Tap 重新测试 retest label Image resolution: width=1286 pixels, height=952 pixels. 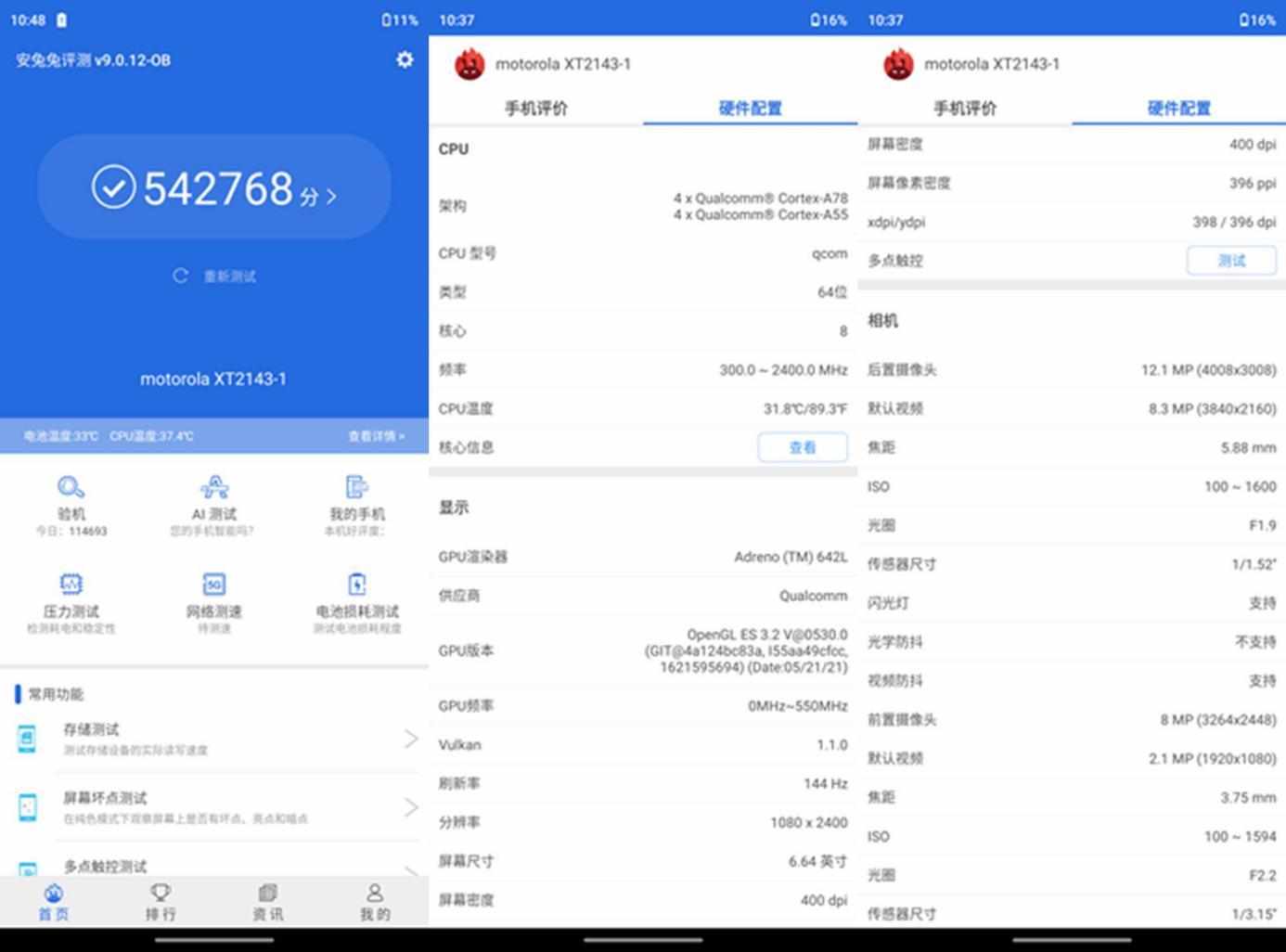[230, 277]
